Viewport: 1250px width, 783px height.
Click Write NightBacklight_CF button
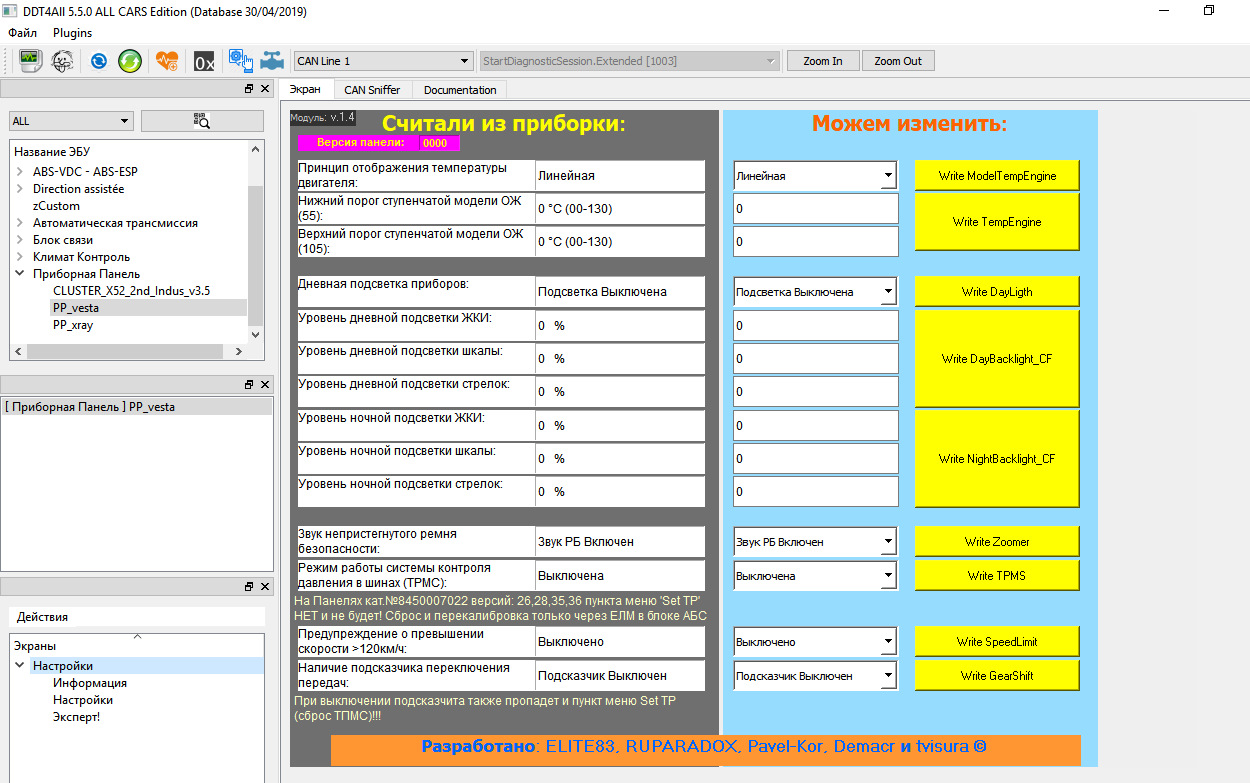(x=997, y=459)
